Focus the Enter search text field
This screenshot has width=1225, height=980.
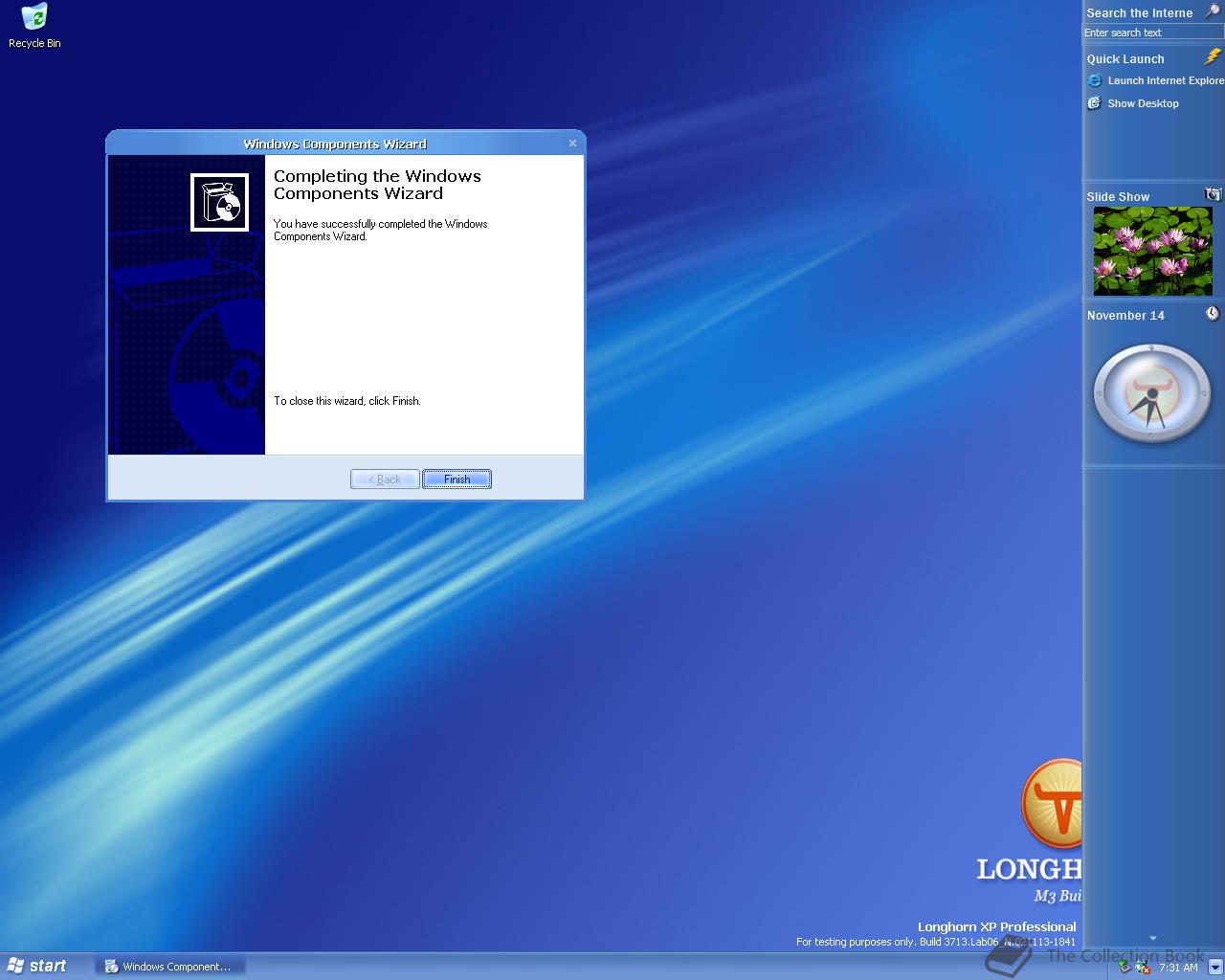pos(1153,33)
